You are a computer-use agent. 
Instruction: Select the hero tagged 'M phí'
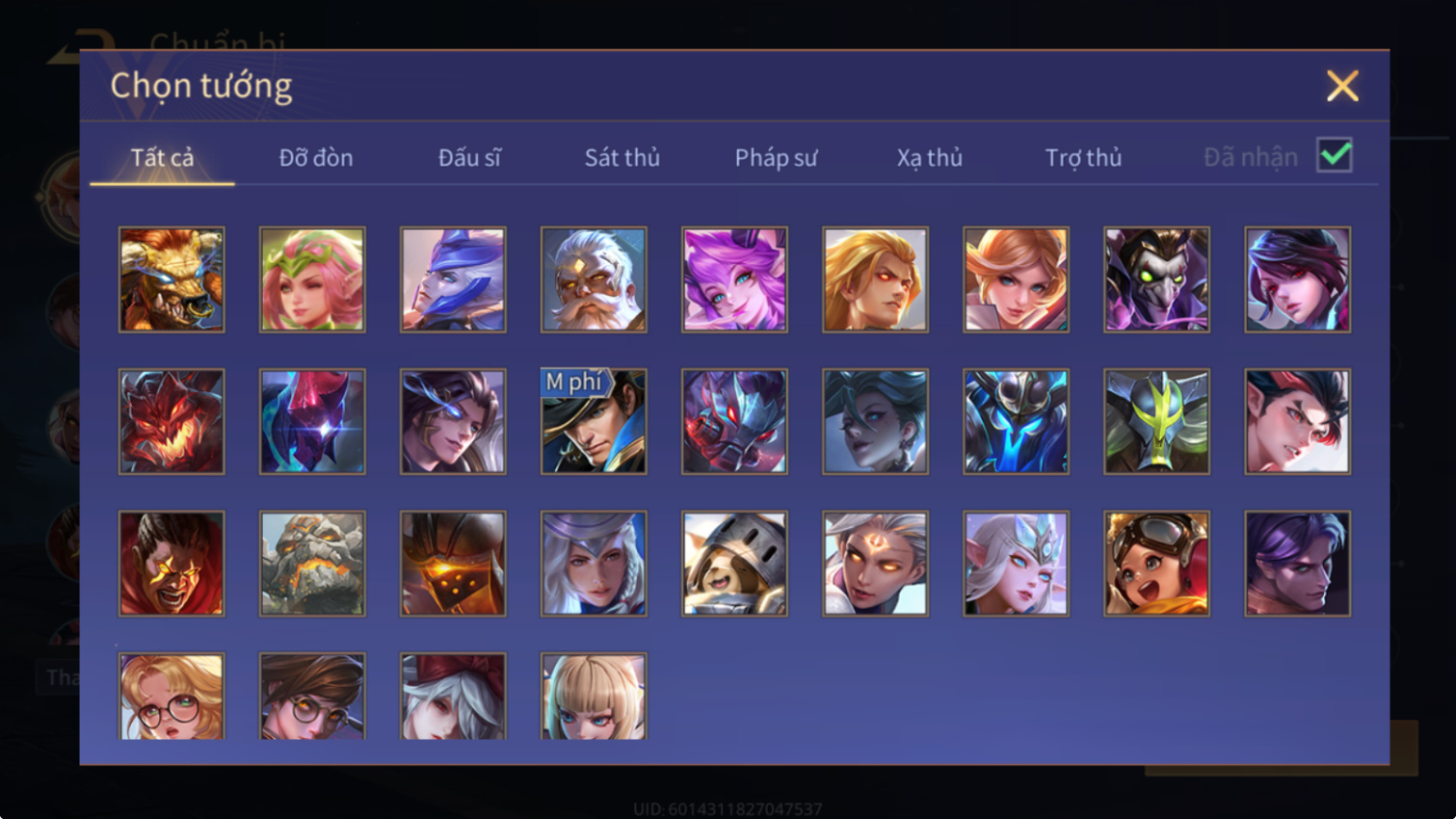point(594,421)
